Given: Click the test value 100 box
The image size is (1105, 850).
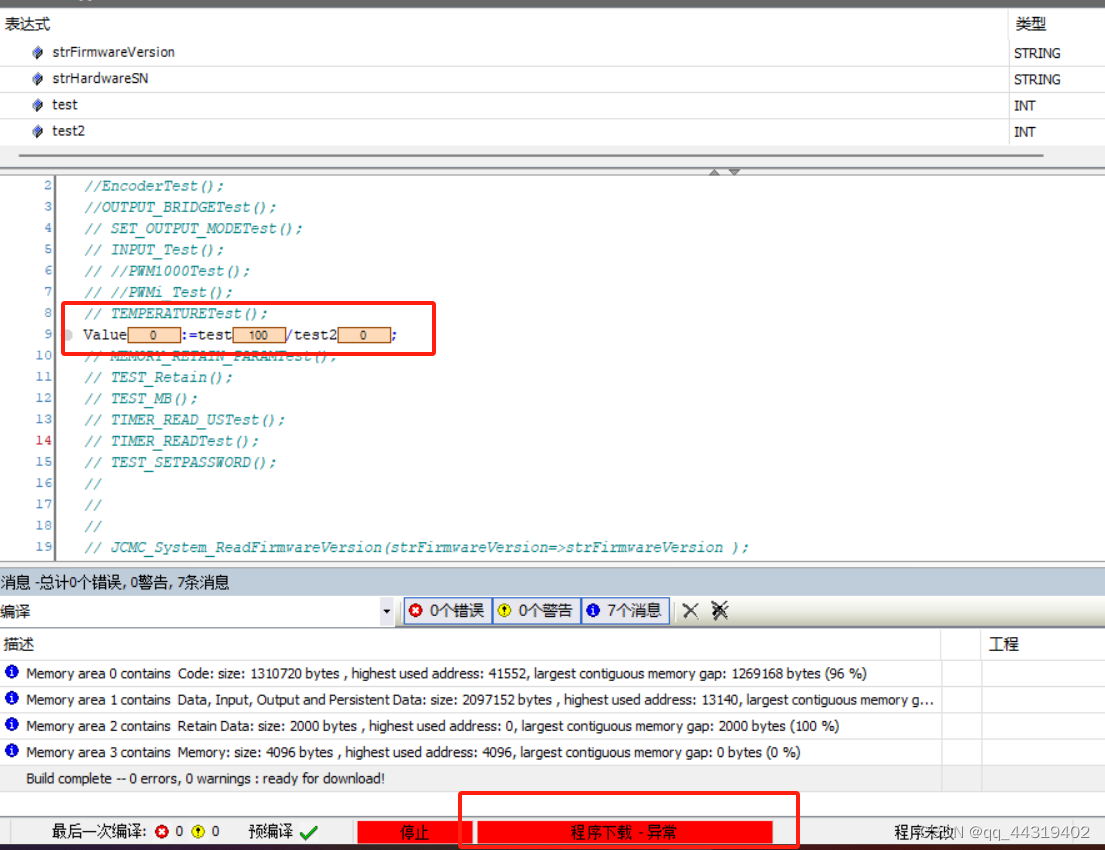Looking at the screenshot, I should pyautogui.click(x=259, y=335).
